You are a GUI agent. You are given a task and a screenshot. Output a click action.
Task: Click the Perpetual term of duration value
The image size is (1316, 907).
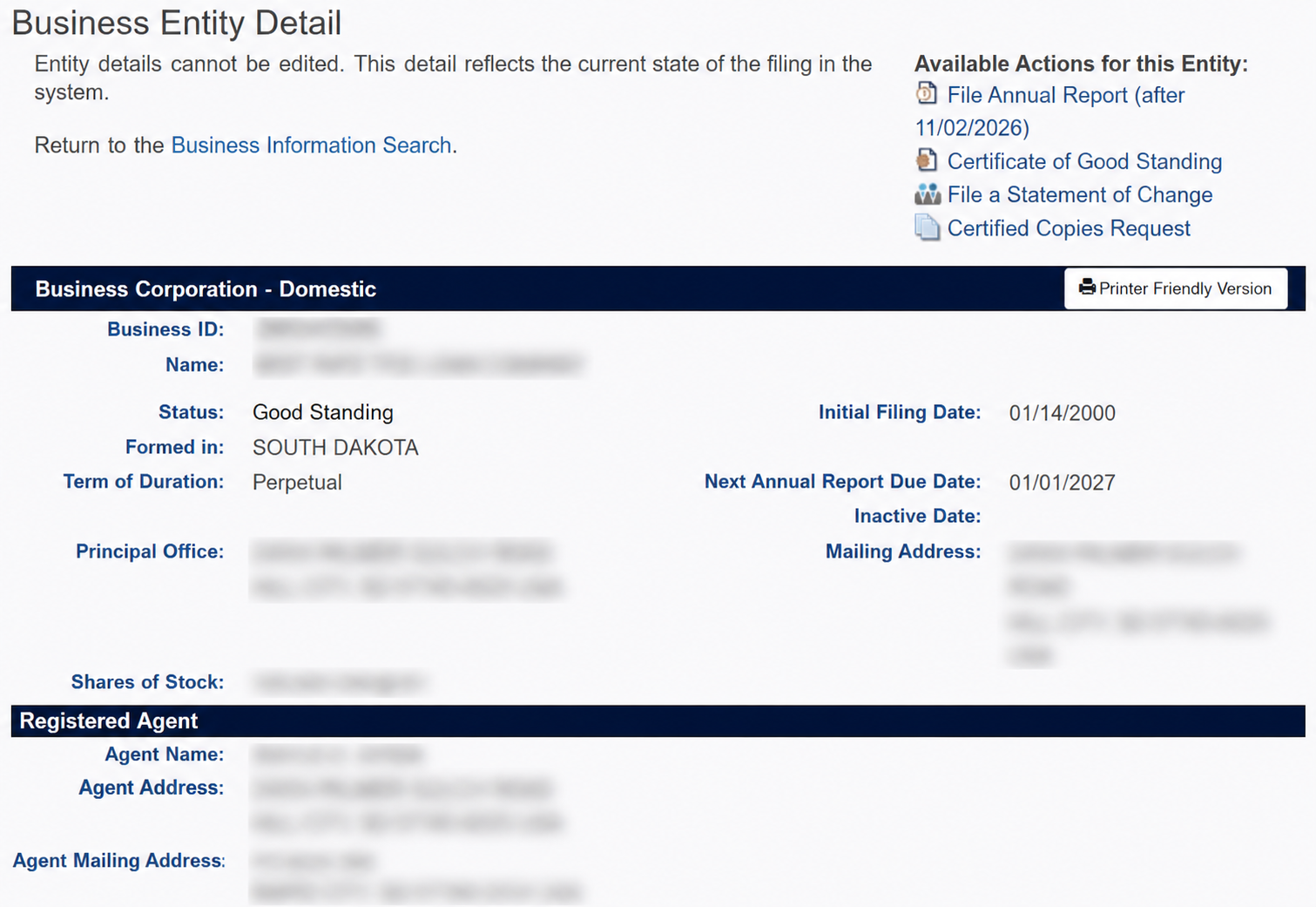(297, 483)
